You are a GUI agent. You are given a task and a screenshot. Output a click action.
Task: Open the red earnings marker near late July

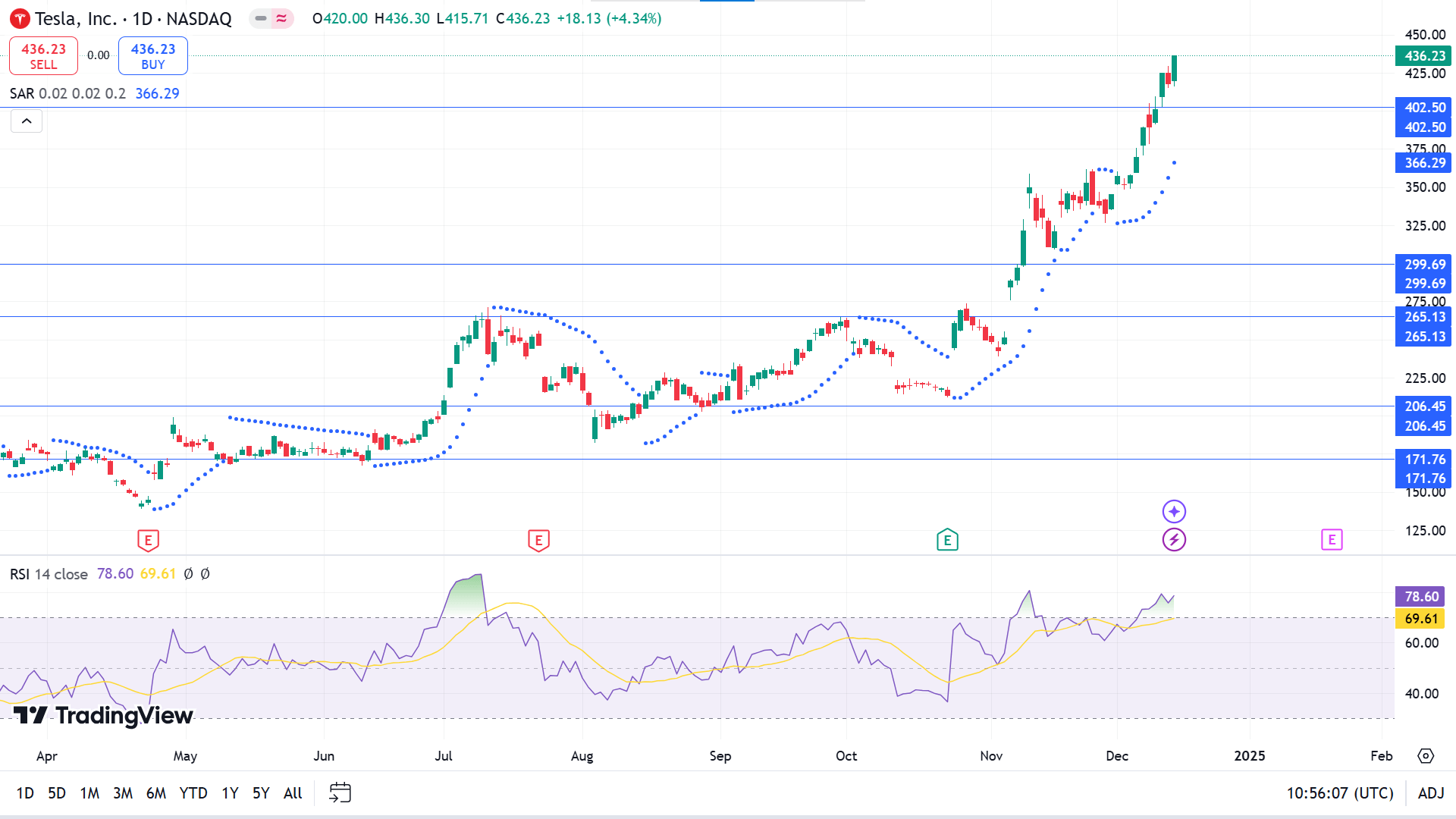point(538,541)
